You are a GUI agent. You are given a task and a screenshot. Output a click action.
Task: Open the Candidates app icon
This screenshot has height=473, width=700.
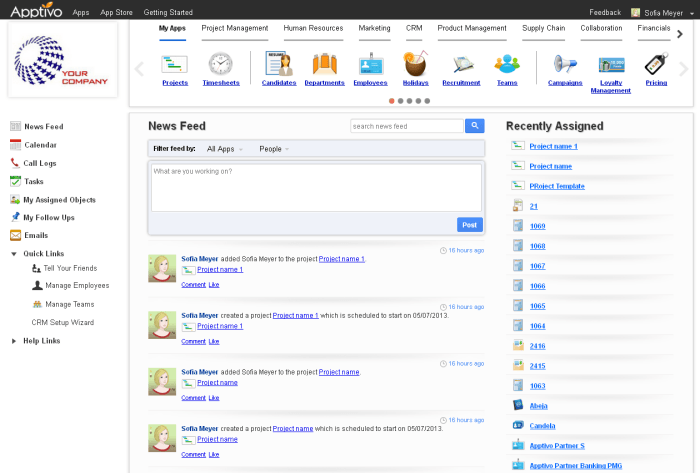[x=279, y=63]
